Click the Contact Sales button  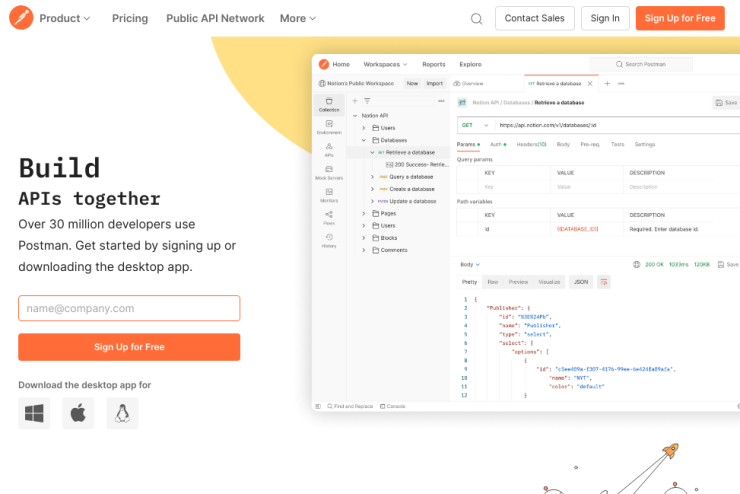tap(535, 18)
